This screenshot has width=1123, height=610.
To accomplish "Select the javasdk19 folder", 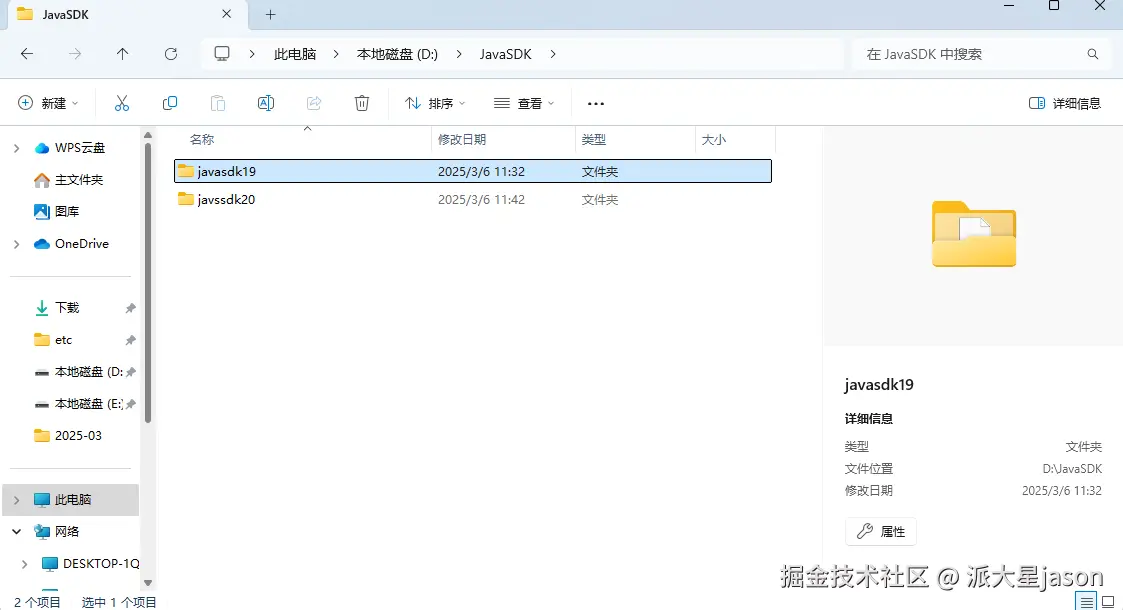I will point(473,171).
